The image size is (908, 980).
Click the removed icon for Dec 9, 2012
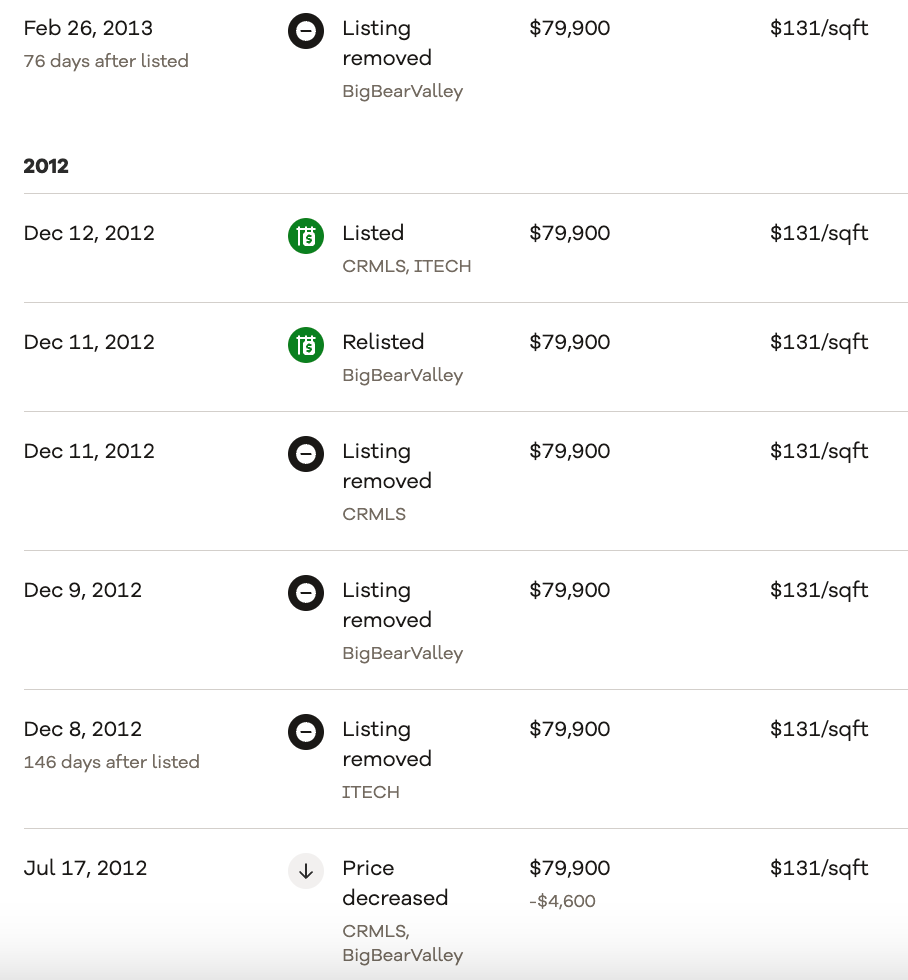(306, 594)
